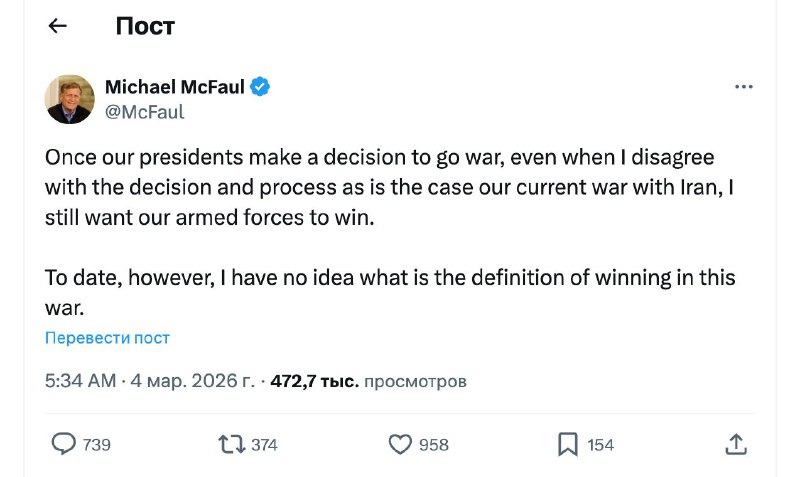Toggle the bookmark icon
Image resolution: width=800 pixels, height=477 pixels.
coord(567,443)
